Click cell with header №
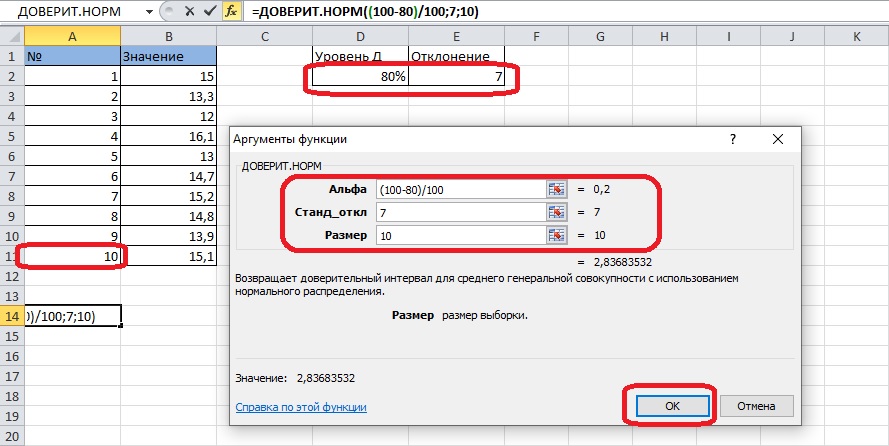The image size is (889, 446). (x=73, y=56)
